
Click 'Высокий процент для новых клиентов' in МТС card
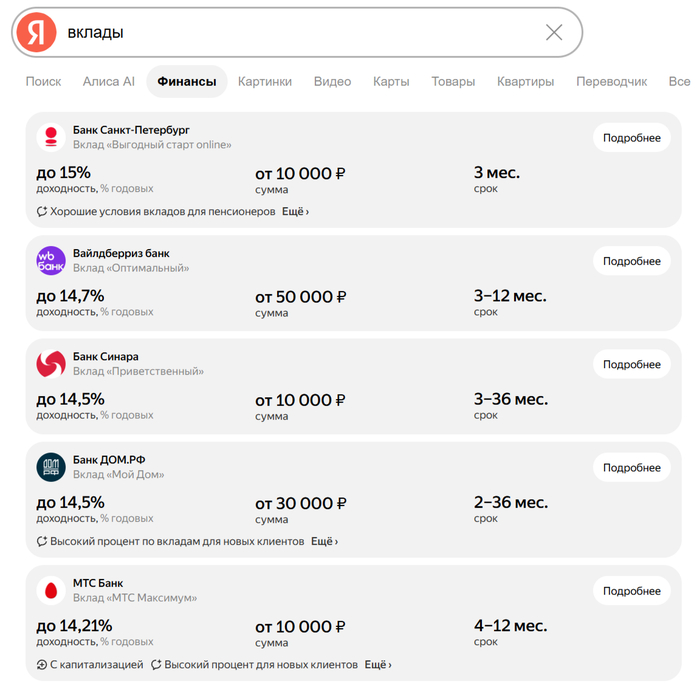(261, 664)
